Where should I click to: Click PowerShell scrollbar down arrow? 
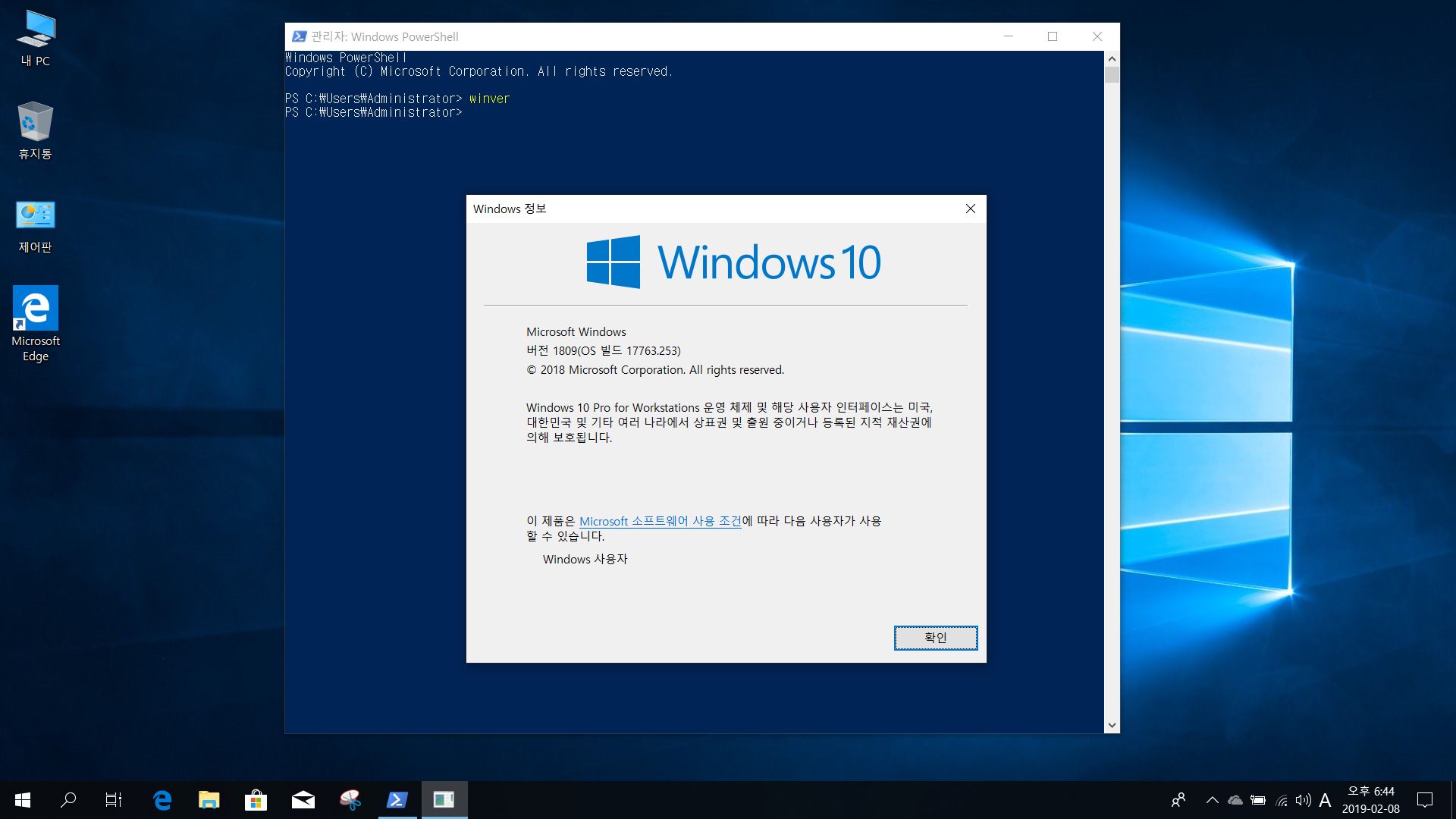coord(1112,725)
